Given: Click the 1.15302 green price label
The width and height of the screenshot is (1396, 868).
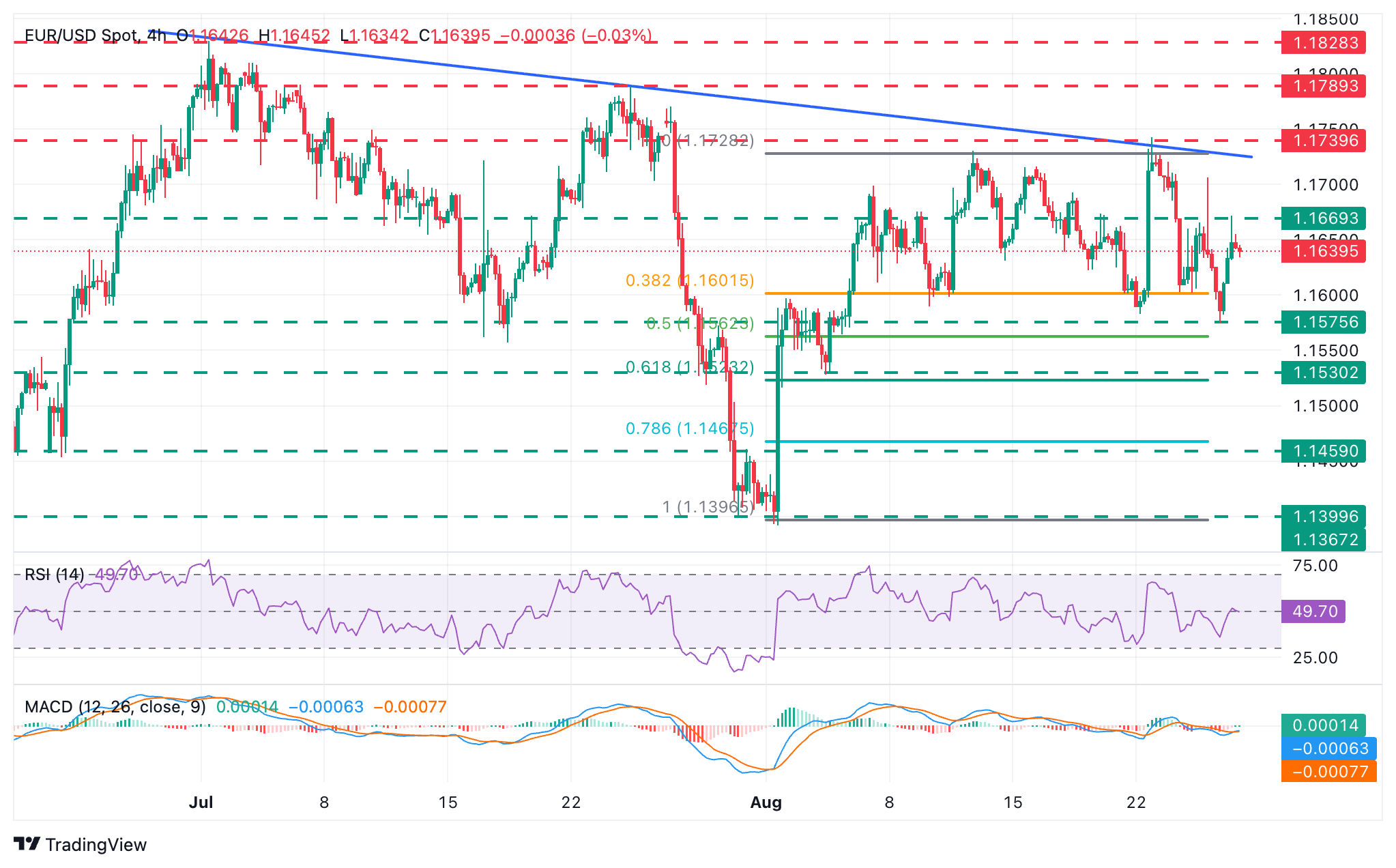Looking at the screenshot, I should pos(1324,373).
